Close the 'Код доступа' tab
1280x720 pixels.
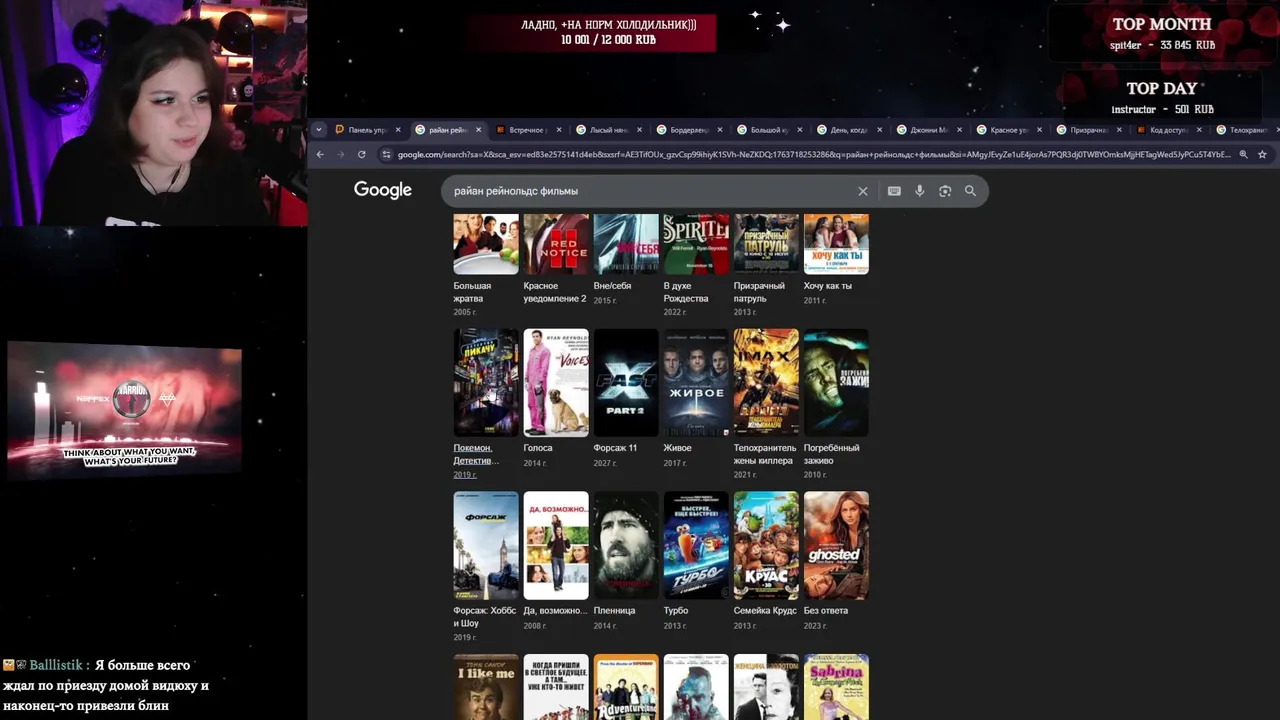pos(1199,130)
